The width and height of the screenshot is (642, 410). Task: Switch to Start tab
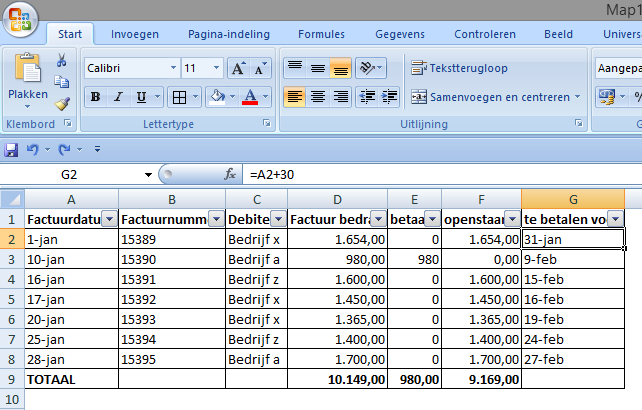(x=70, y=34)
